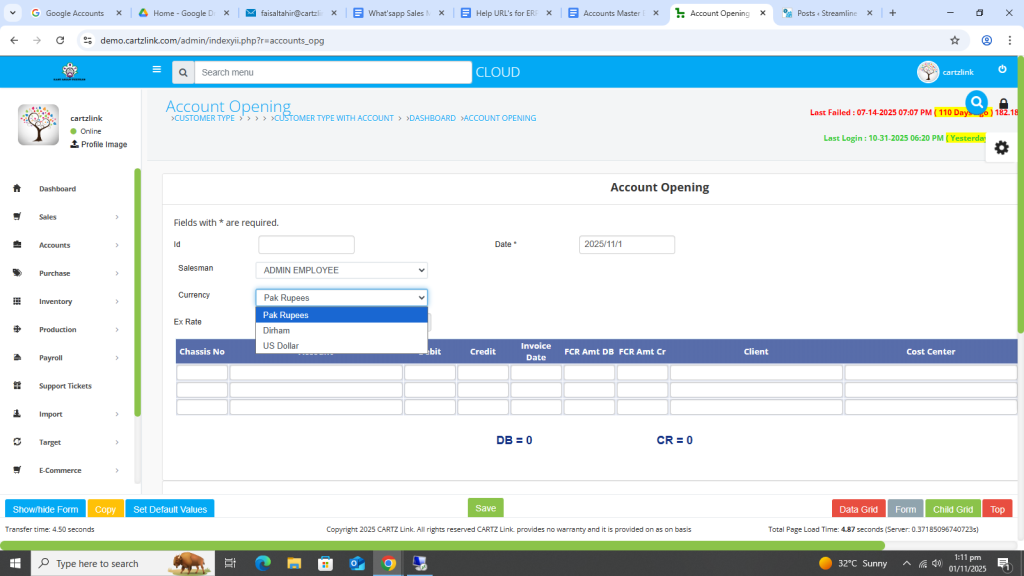Open the Salesman dropdown
The image size is (1024, 576).
pyautogui.click(x=341, y=270)
